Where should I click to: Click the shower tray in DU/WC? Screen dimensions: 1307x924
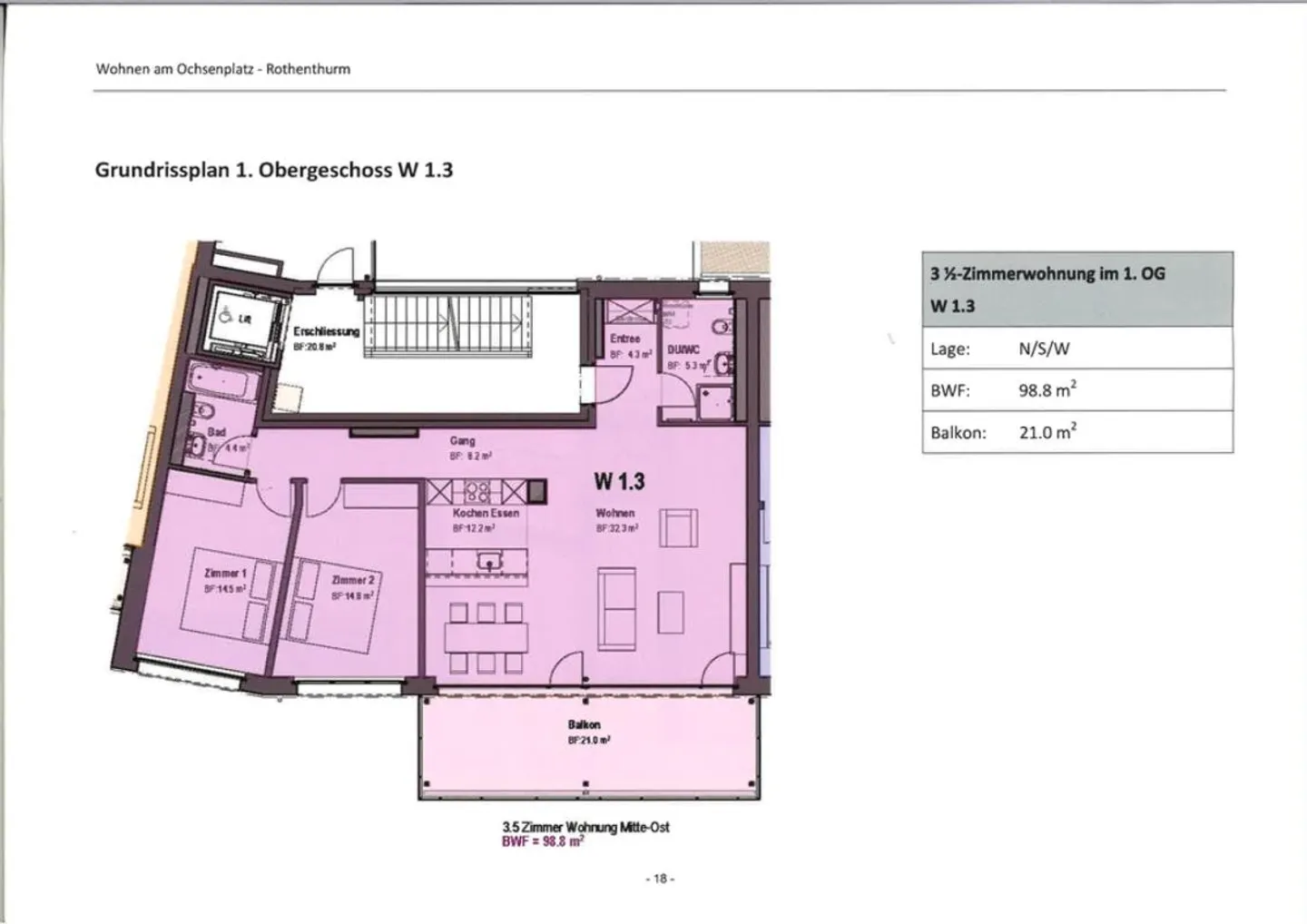(714, 402)
